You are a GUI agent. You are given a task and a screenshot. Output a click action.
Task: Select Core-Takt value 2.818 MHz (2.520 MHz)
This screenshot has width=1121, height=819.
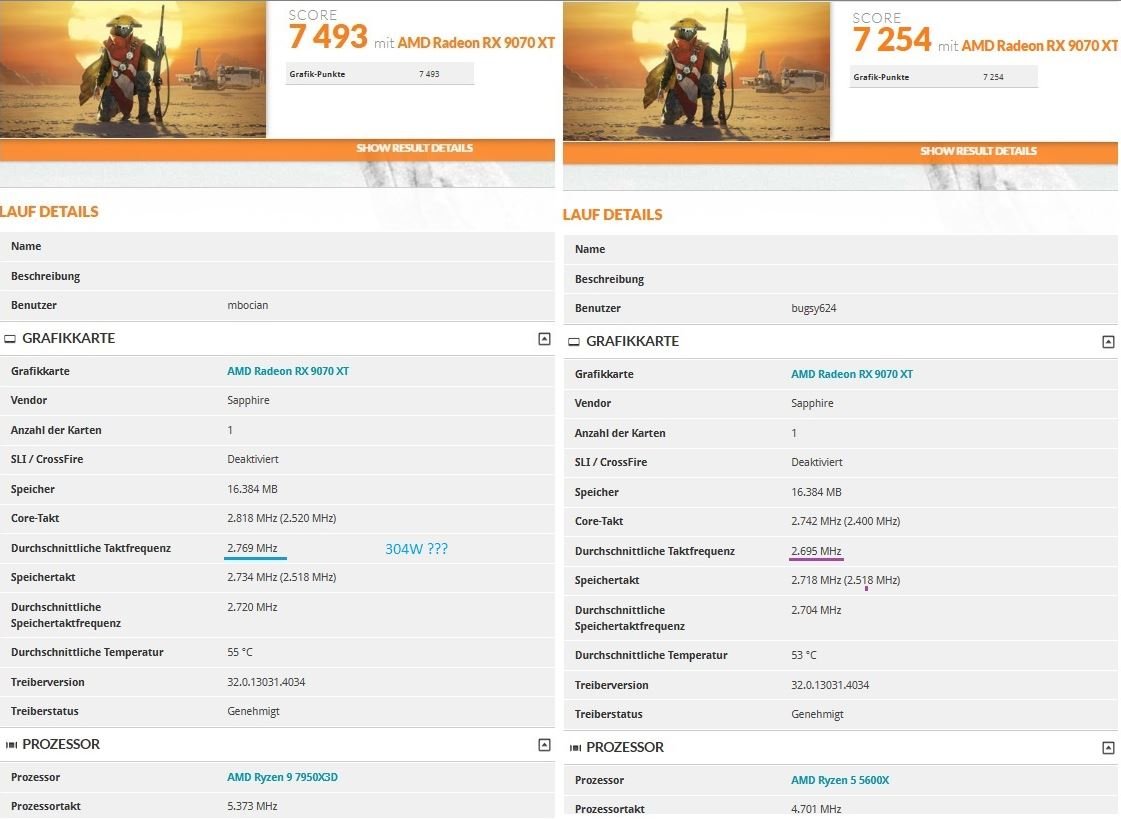(282, 518)
